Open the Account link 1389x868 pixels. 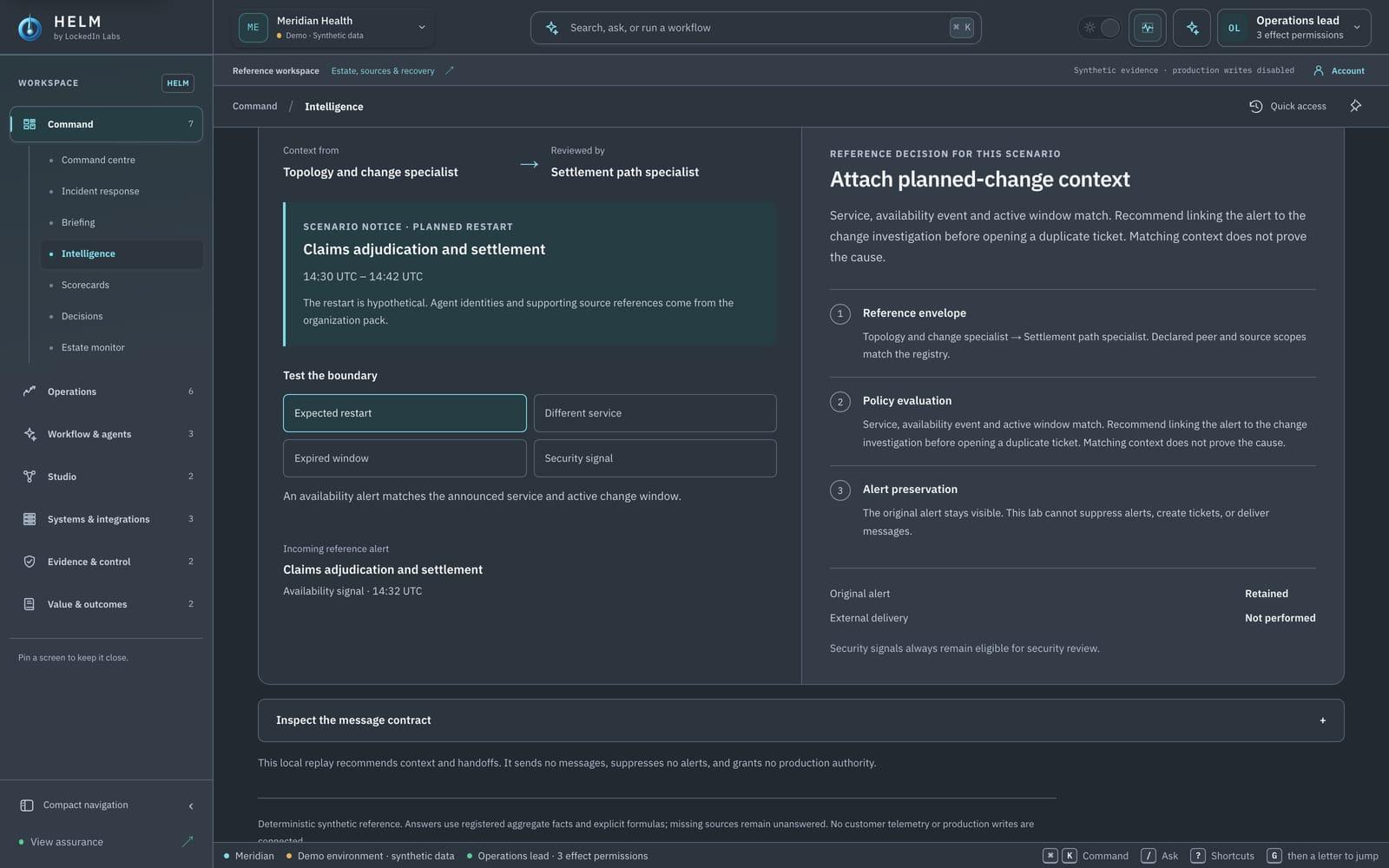pos(1340,71)
